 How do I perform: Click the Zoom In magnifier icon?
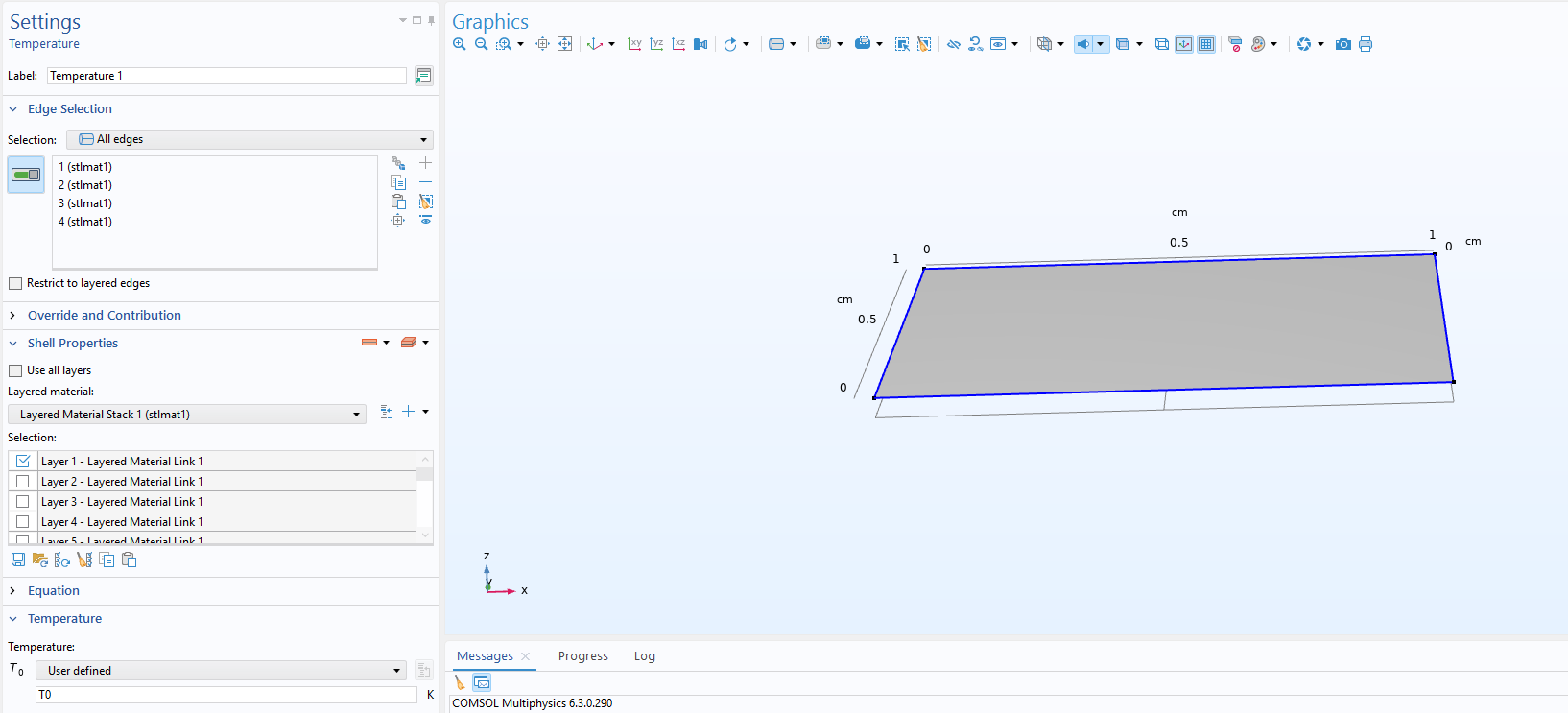tap(460, 44)
